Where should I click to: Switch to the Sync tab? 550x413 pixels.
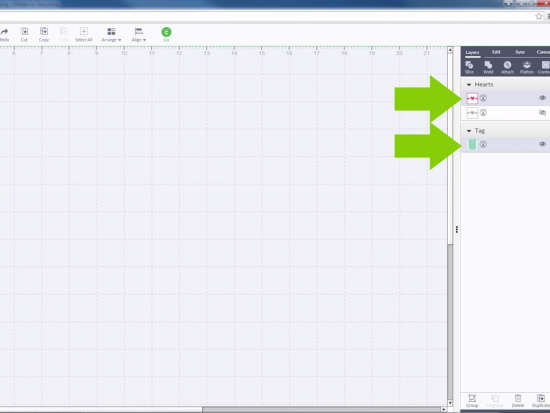click(x=520, y=52)
